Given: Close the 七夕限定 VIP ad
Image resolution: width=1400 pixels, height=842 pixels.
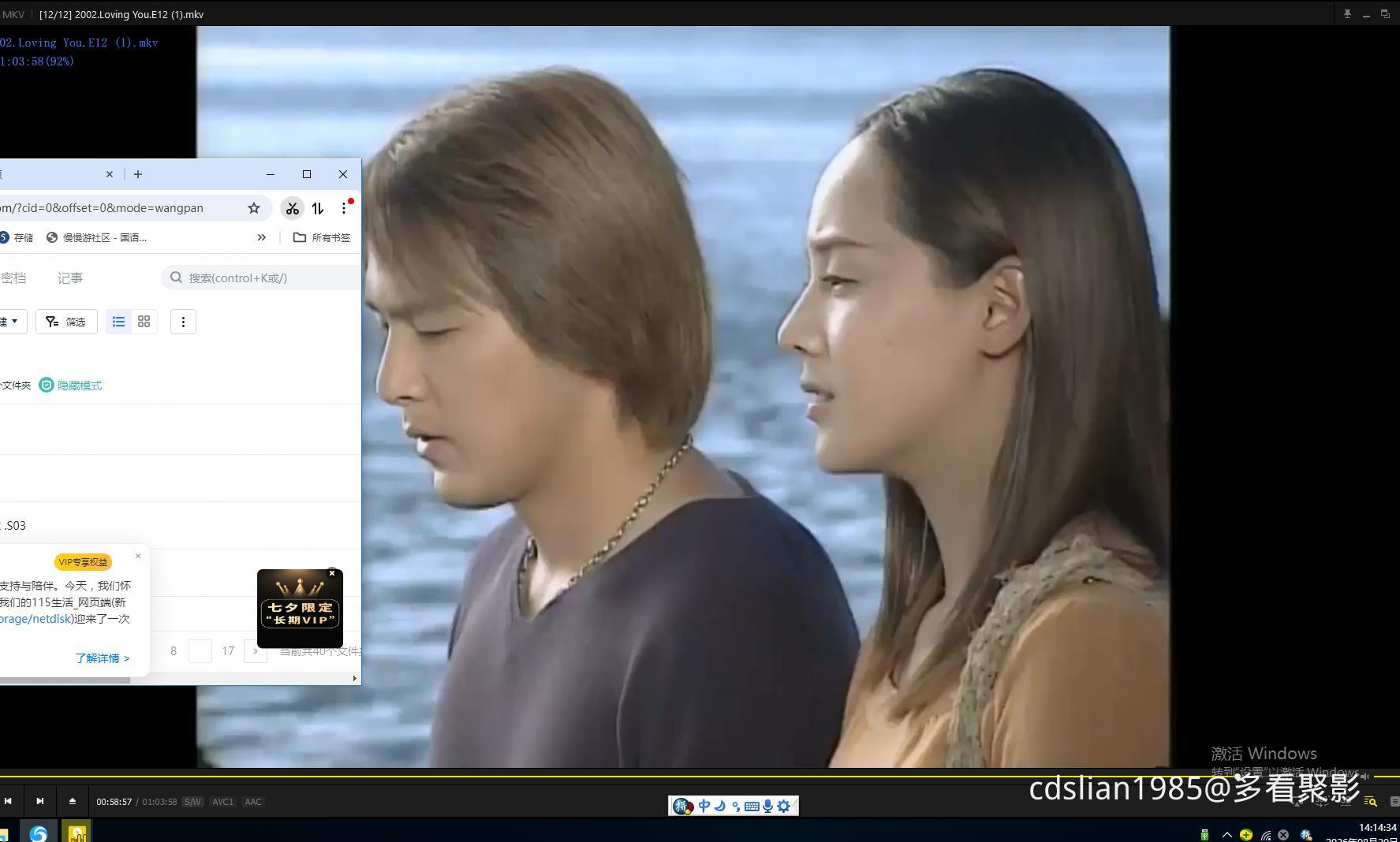Looking at the screenshot, I should tap(332, 573).
